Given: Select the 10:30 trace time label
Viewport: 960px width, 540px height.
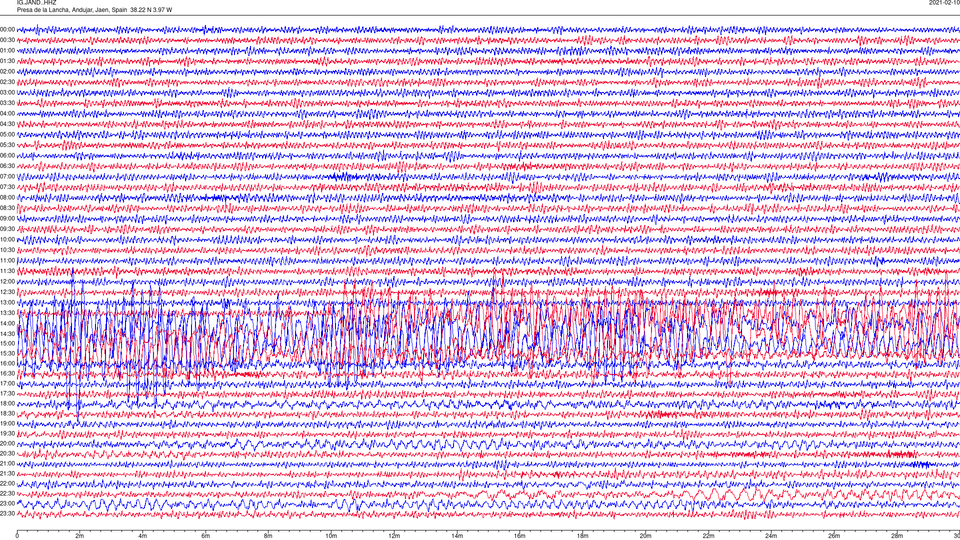Looking at the screenshot, I should pyautogui.click(x=7, y=250).
